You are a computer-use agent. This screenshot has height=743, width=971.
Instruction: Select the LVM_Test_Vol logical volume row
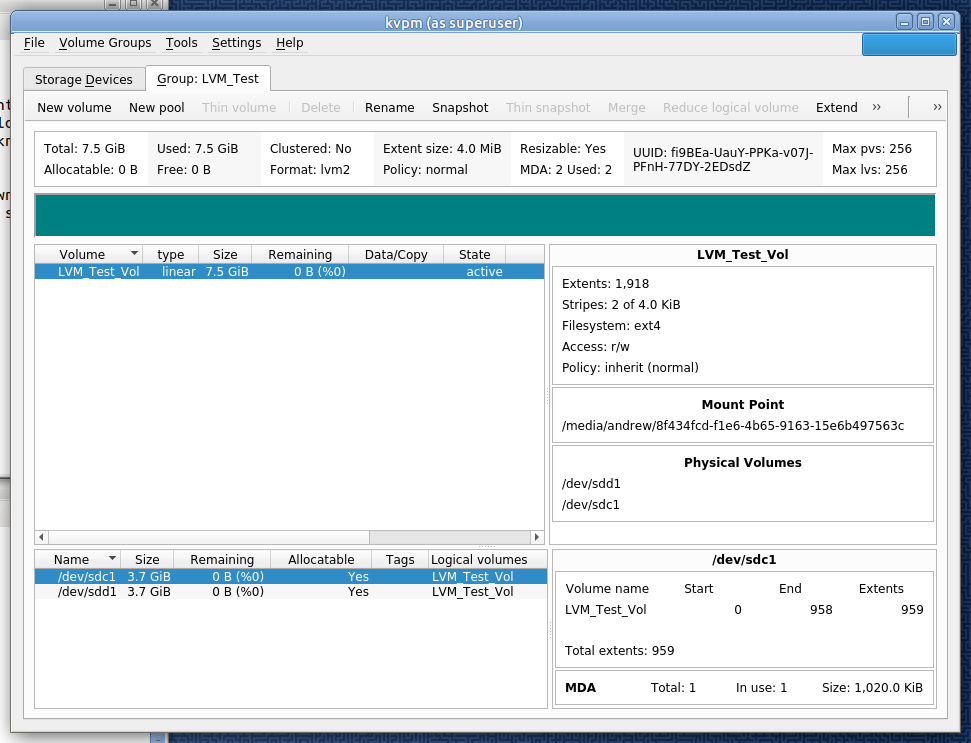289,272
